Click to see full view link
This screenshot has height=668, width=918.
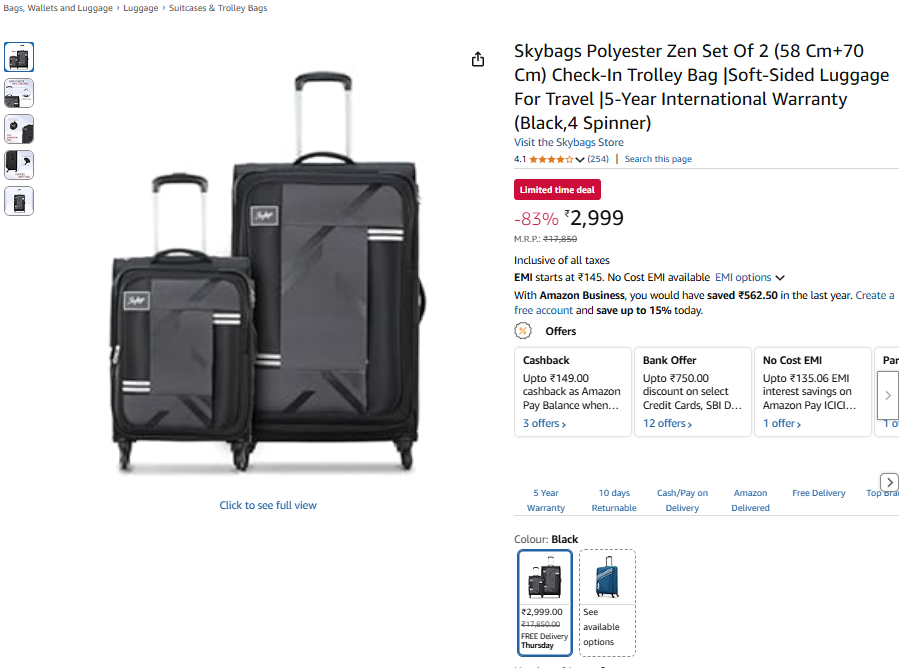(268, 505)
